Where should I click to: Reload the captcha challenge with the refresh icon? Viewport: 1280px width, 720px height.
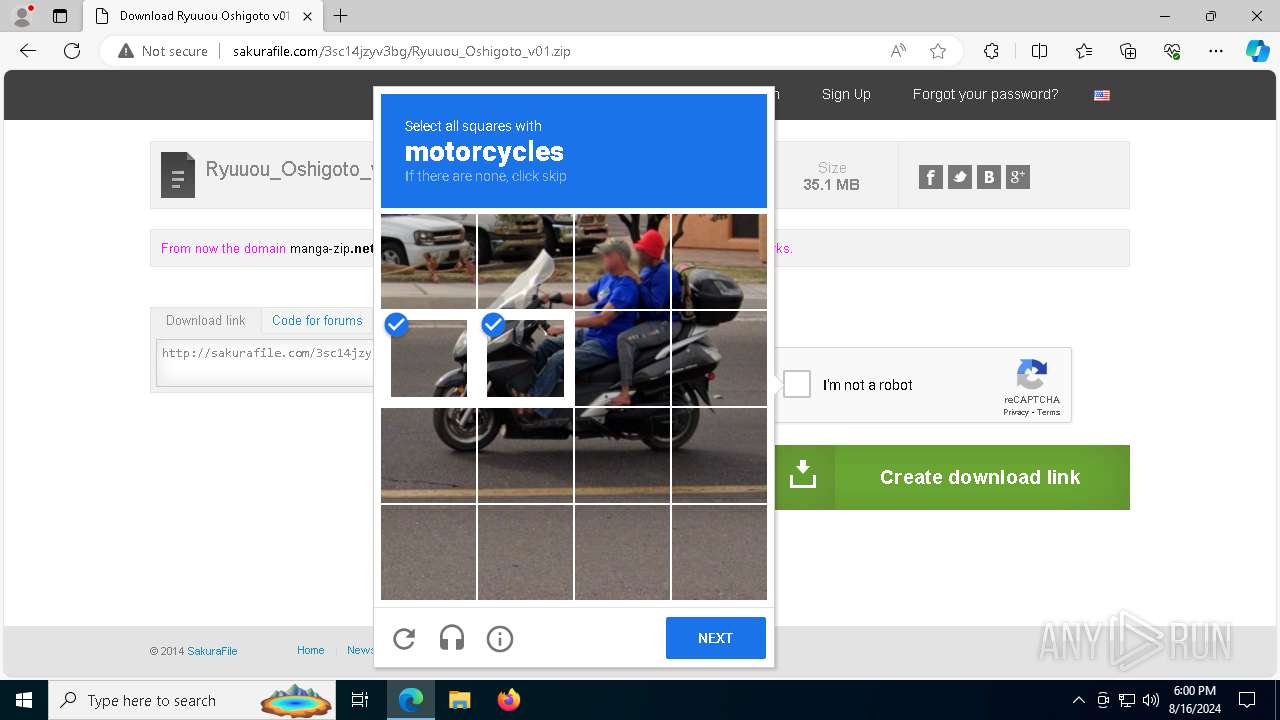click(404, 638)
